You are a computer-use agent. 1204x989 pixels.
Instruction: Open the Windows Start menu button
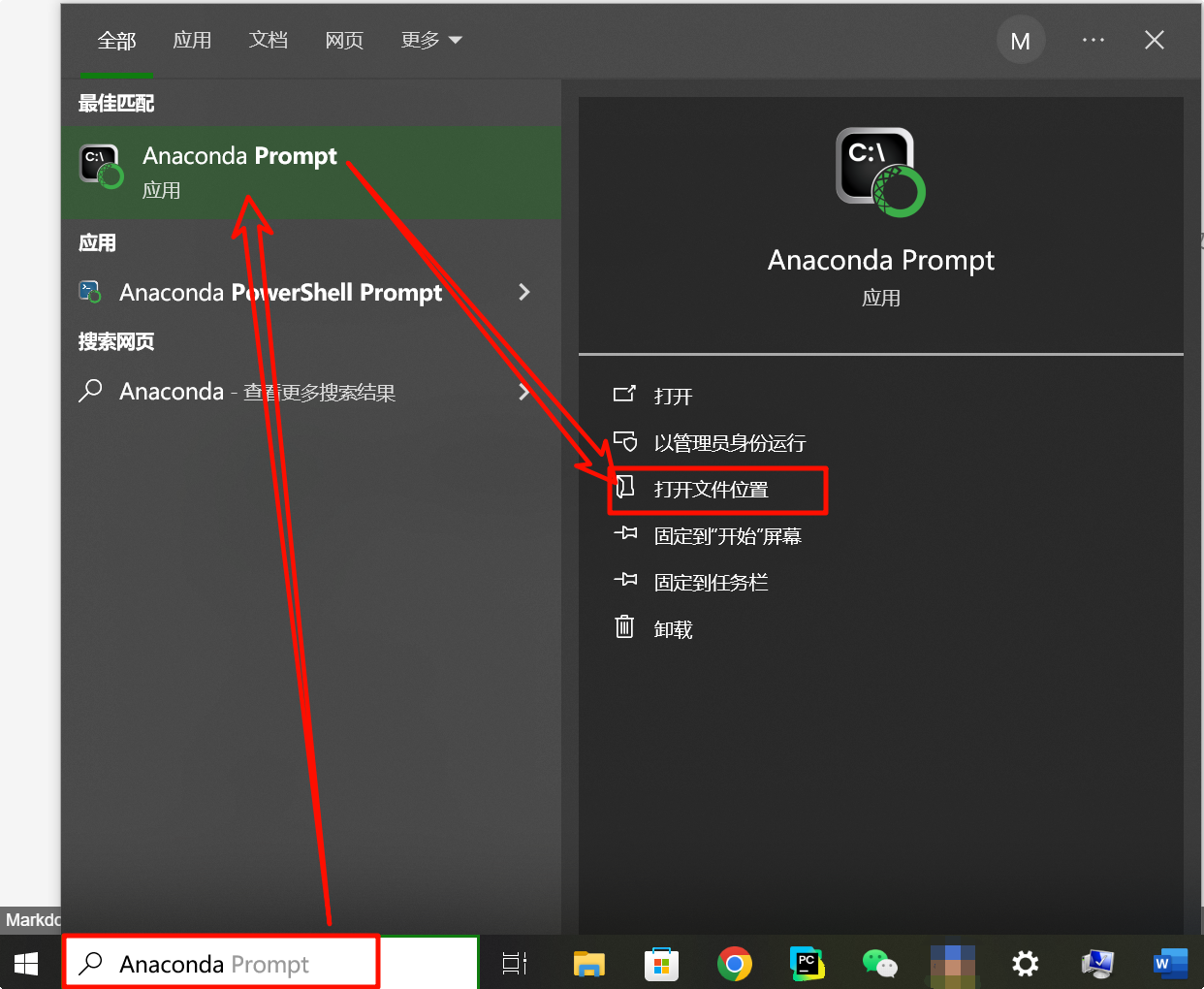click(26, 963)
